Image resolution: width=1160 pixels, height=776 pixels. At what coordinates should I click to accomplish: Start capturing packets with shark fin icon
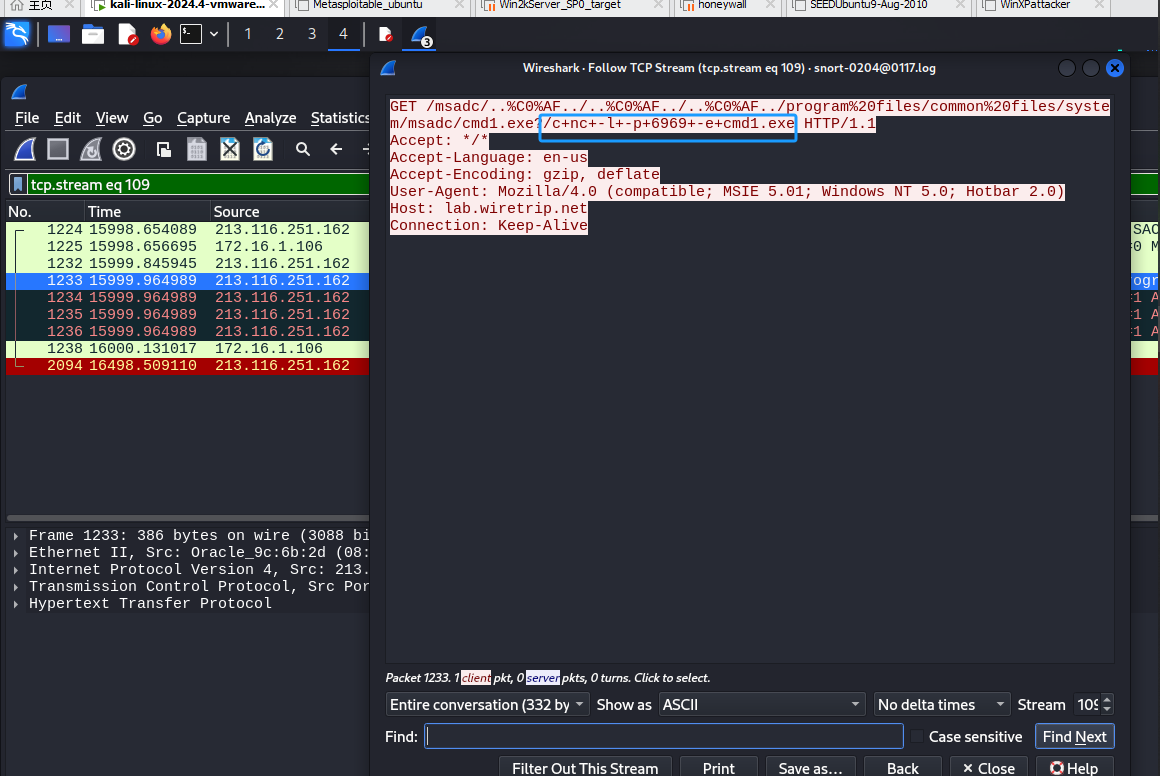pos(25,149)
